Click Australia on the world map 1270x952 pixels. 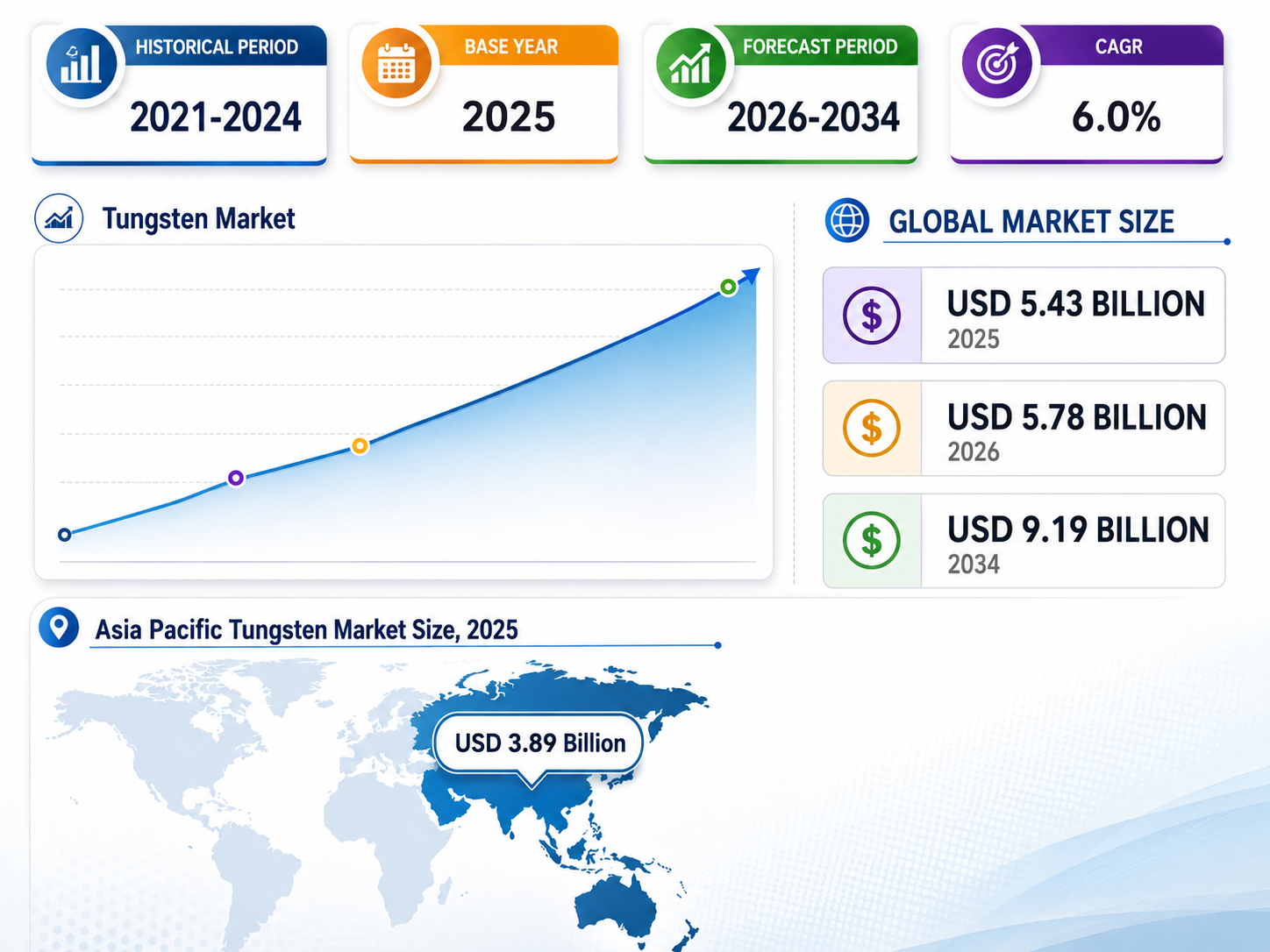click(x=616, y=907)
